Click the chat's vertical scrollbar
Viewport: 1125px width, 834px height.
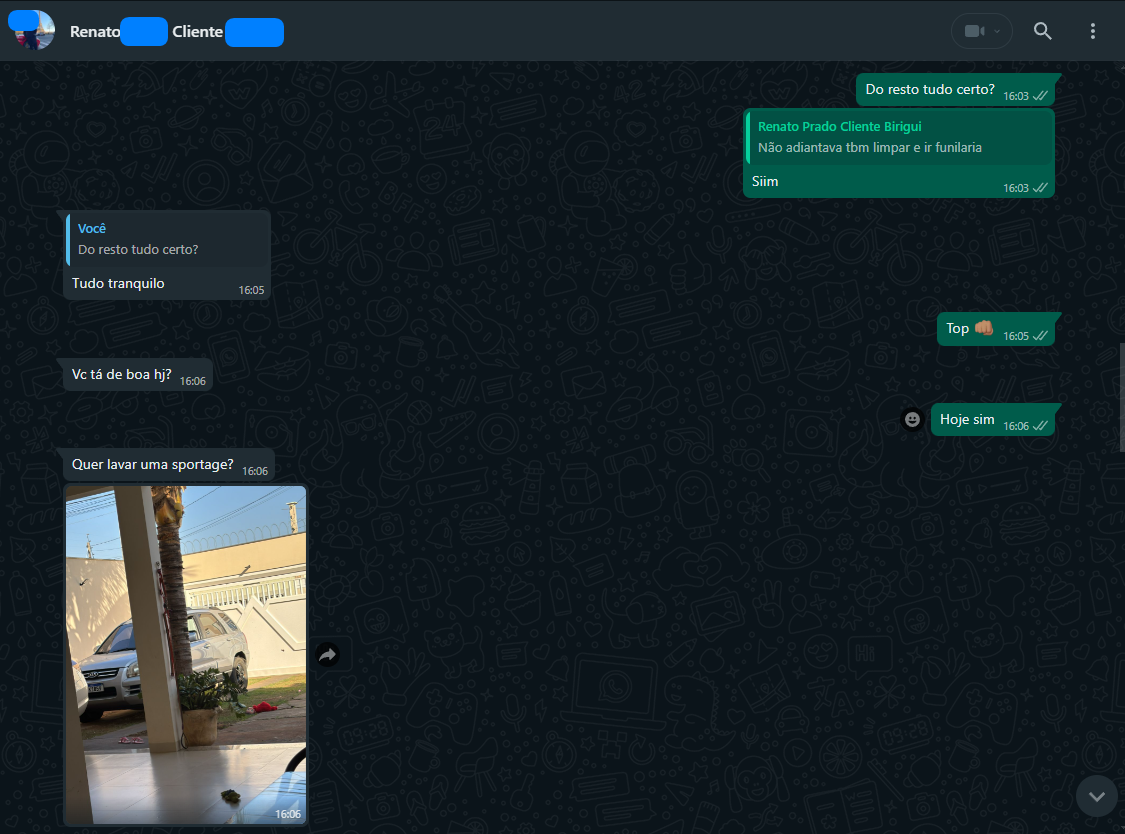pyautogui.click(x=1120, y=397)
